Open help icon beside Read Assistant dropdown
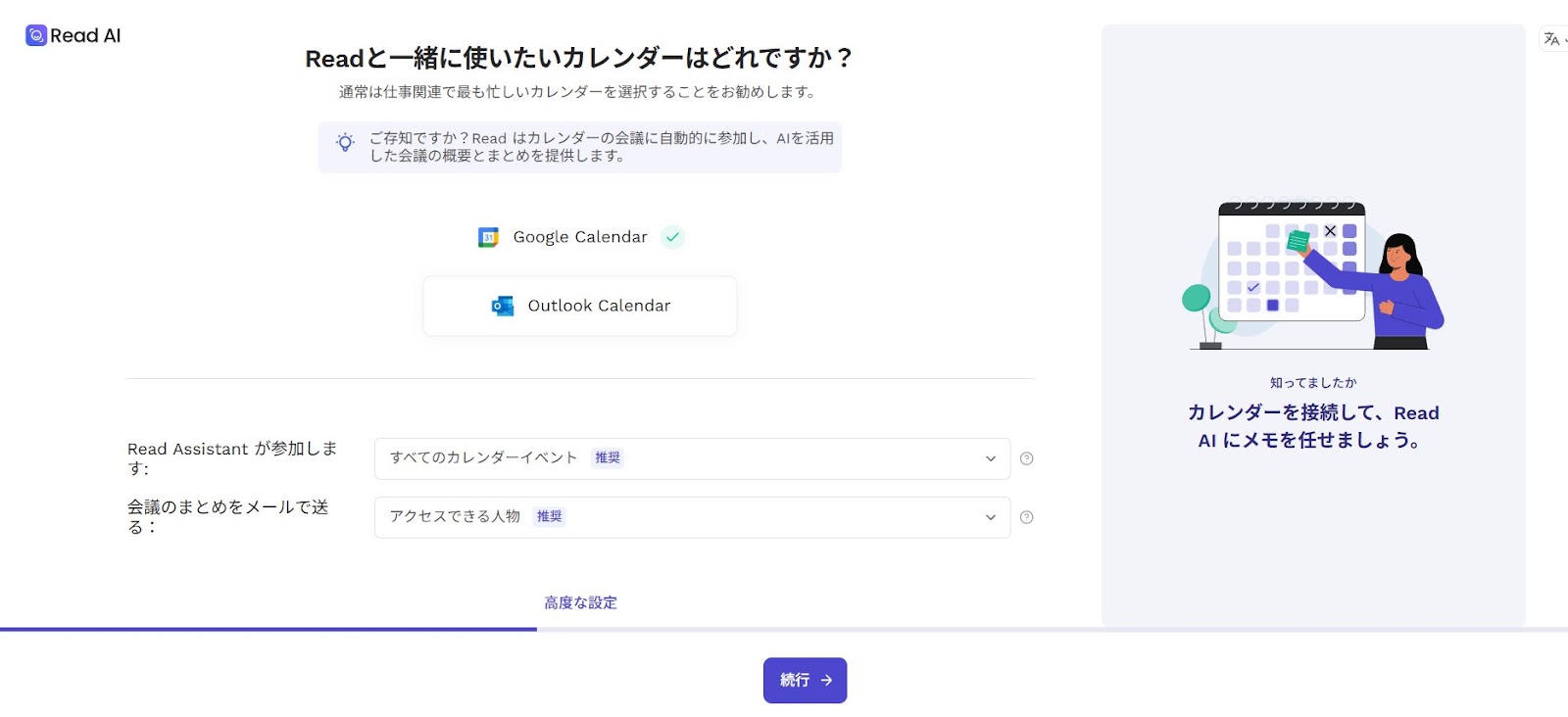The height and width of the screenshot is (717, 1568). click(1026, 458)
